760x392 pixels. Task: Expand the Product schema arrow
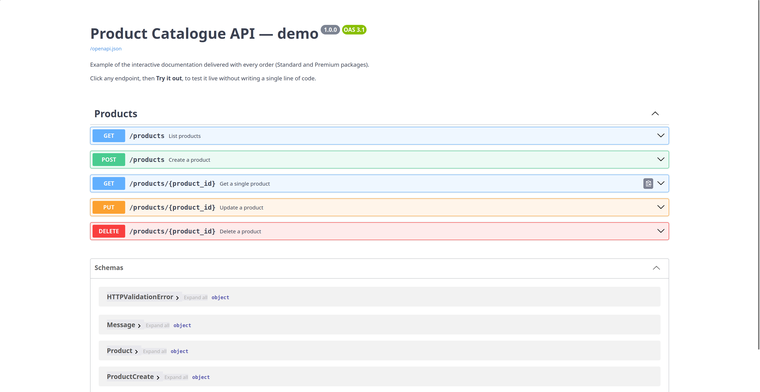click(137, 351)
